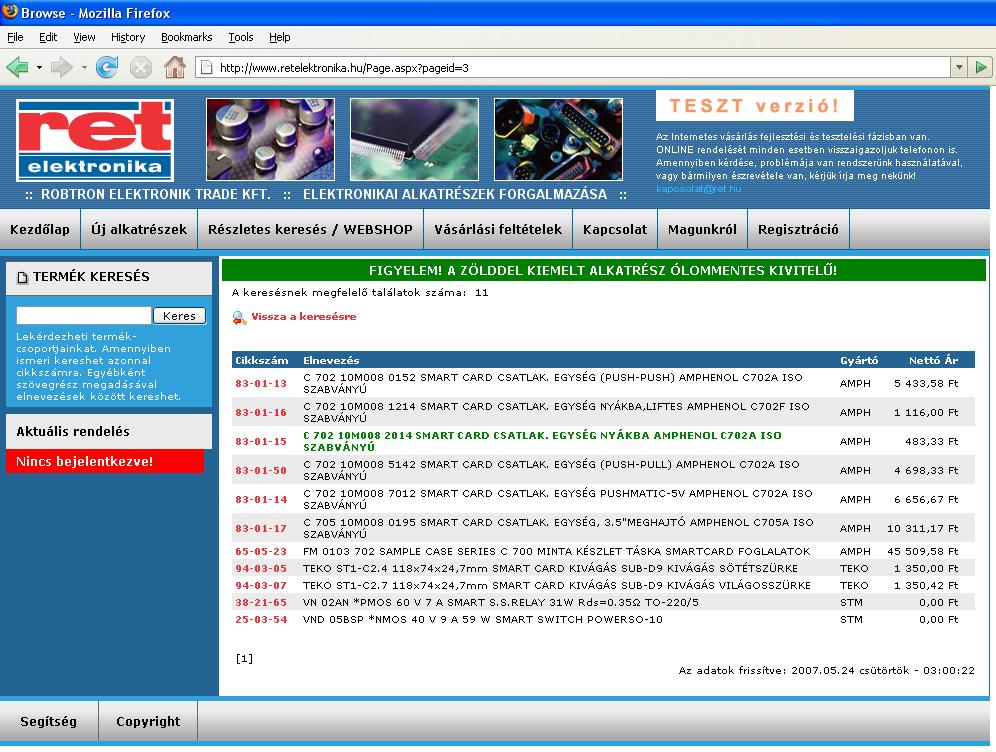Click the Firefox icon in the title bar
The width and height of the screenshot is (996, 752).
click(x=10, y=11)
